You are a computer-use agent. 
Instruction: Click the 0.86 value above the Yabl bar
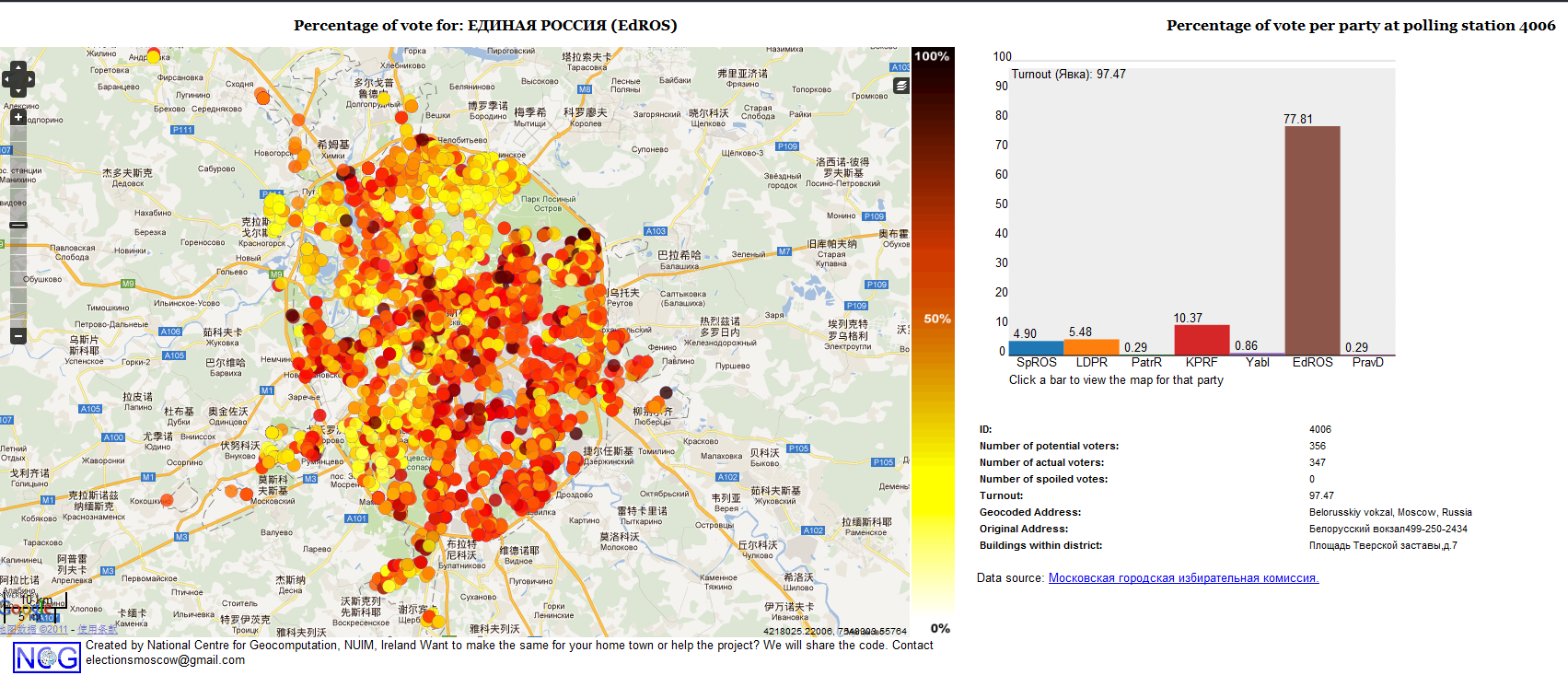1246,346
